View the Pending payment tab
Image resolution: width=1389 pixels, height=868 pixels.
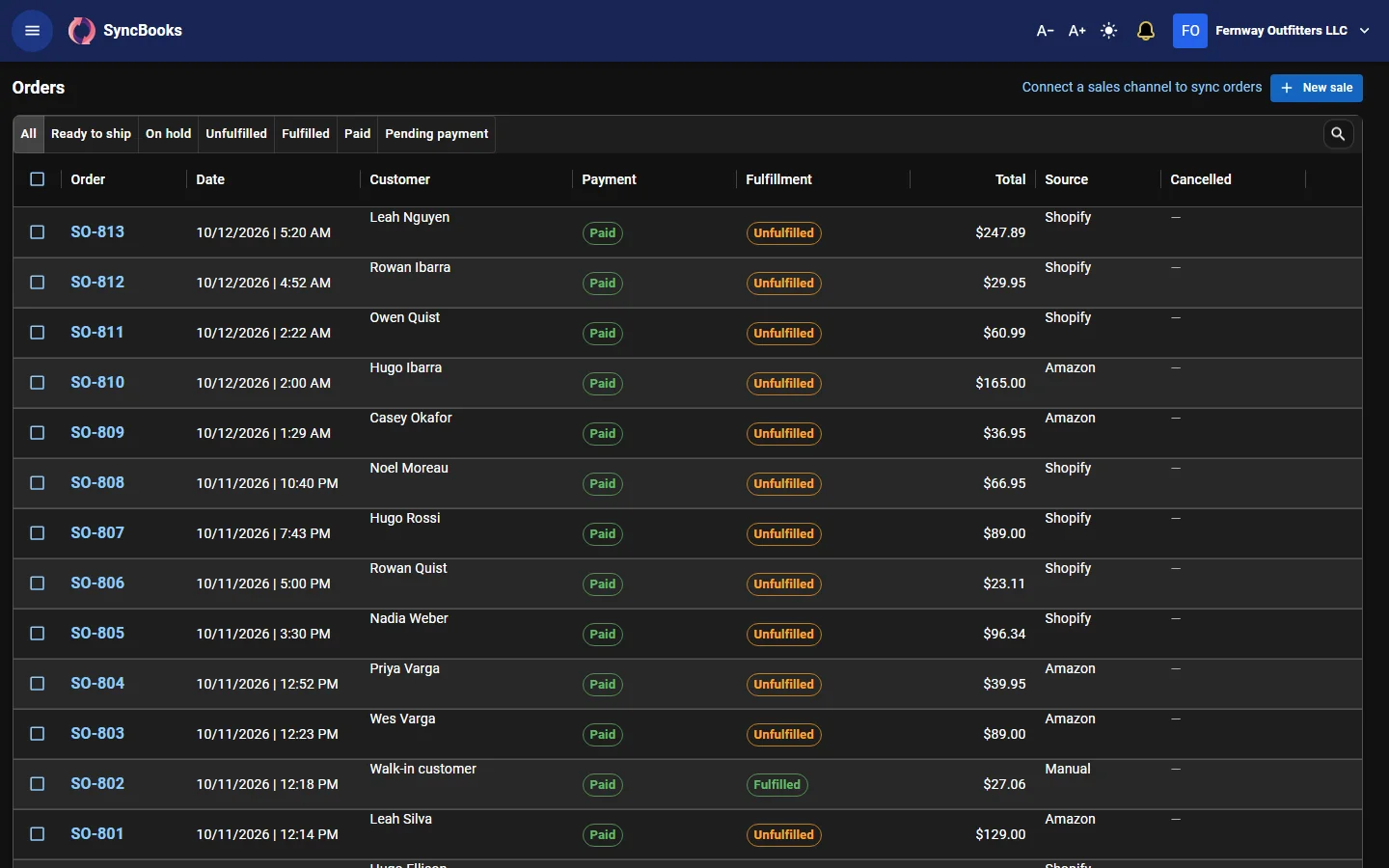437,134
